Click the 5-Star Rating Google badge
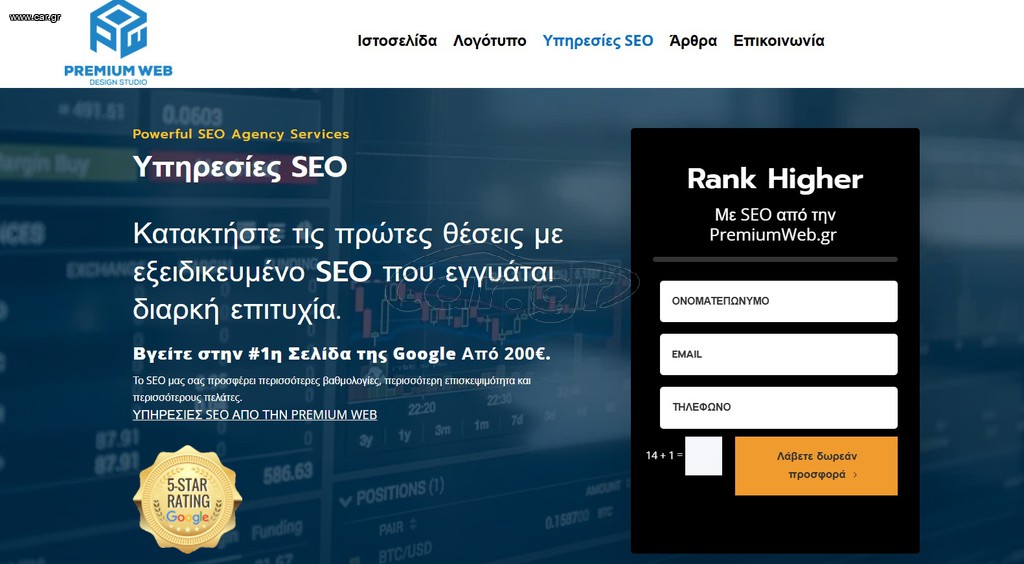The width and height of the screenshot is (1024, 564). (x=187, y=499)
